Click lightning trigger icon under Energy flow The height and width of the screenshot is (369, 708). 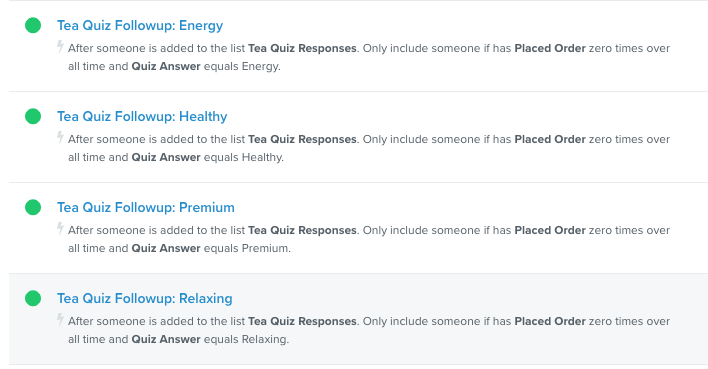[x=60, y=47]
